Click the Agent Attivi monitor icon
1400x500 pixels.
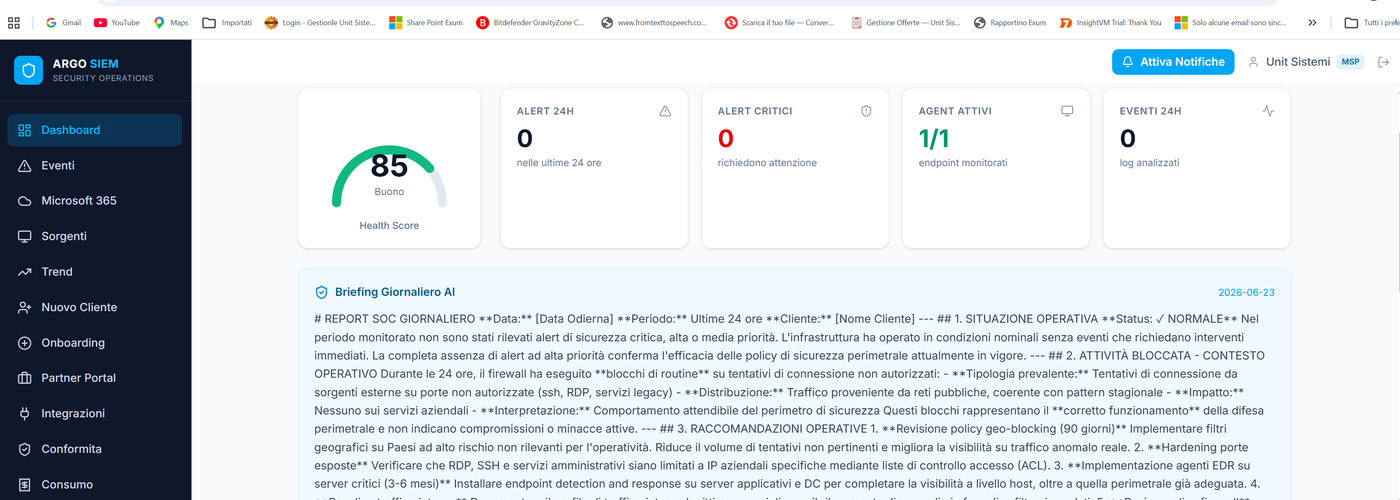pos(1067,111)
